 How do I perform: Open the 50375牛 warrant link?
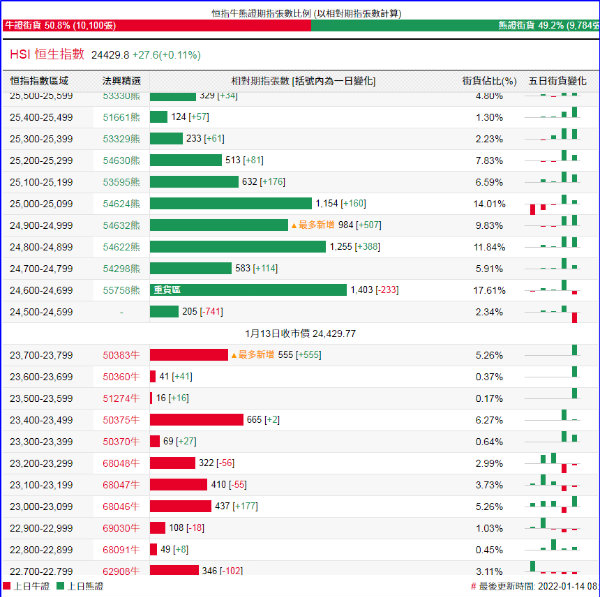click(x=121, y=420)
